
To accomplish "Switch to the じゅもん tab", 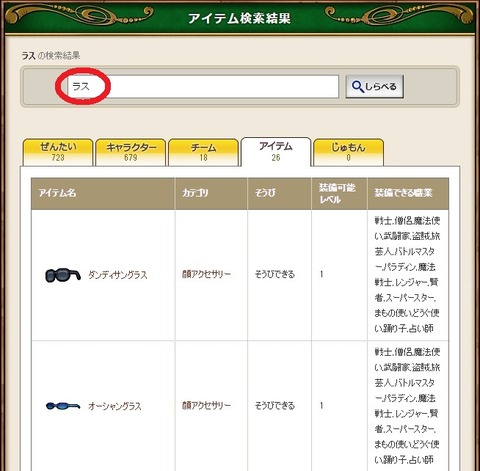I will click(x=349, y=152).
